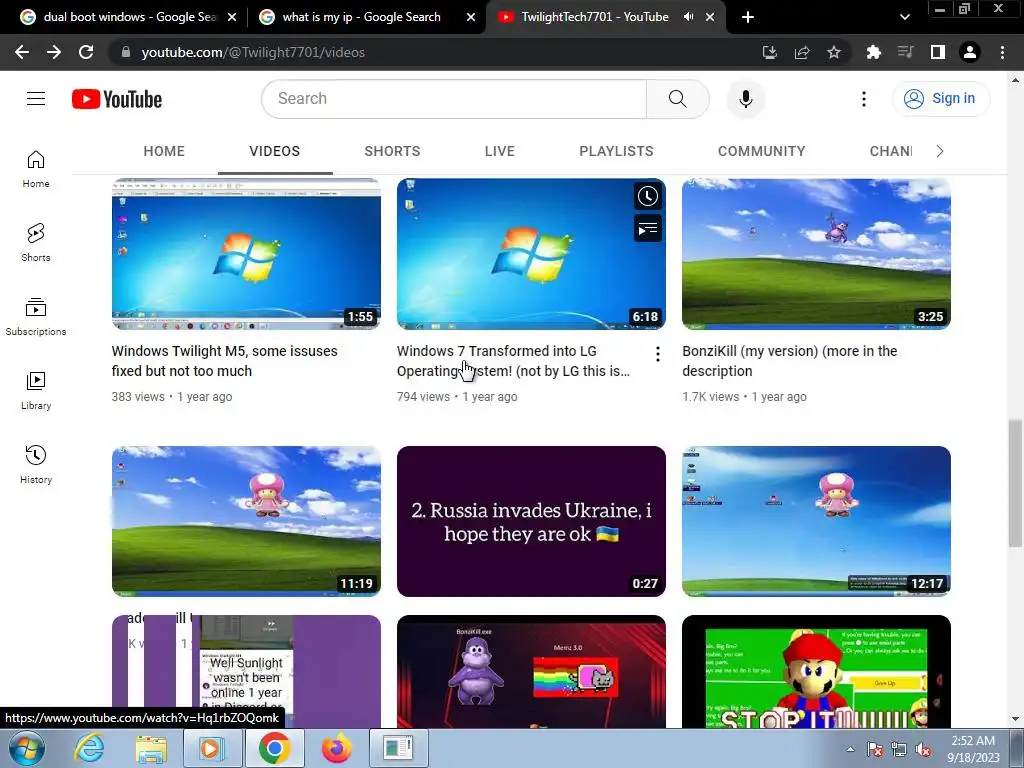Select the SHORTS channel tab

click(x=392, y=152)
